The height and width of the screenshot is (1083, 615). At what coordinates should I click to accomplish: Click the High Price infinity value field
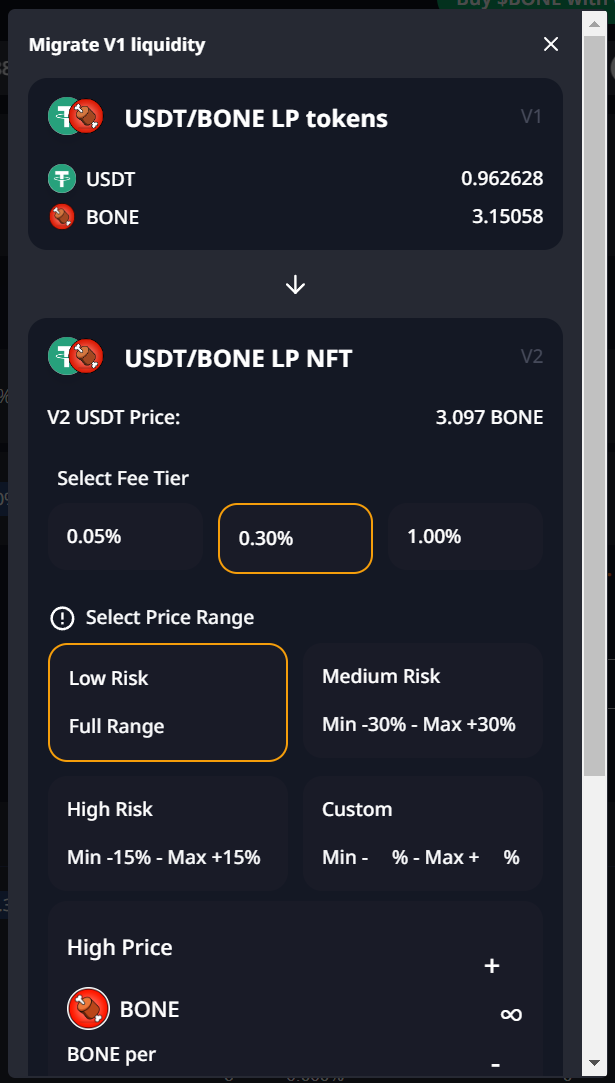coord(511,1014)
